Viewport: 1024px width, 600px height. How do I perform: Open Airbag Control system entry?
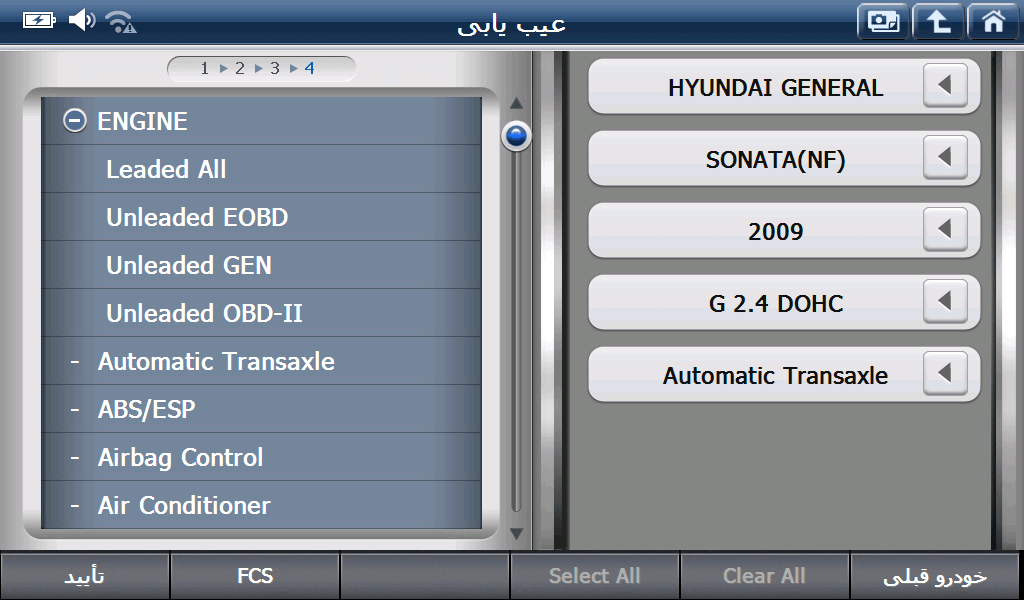pos(180,457)
